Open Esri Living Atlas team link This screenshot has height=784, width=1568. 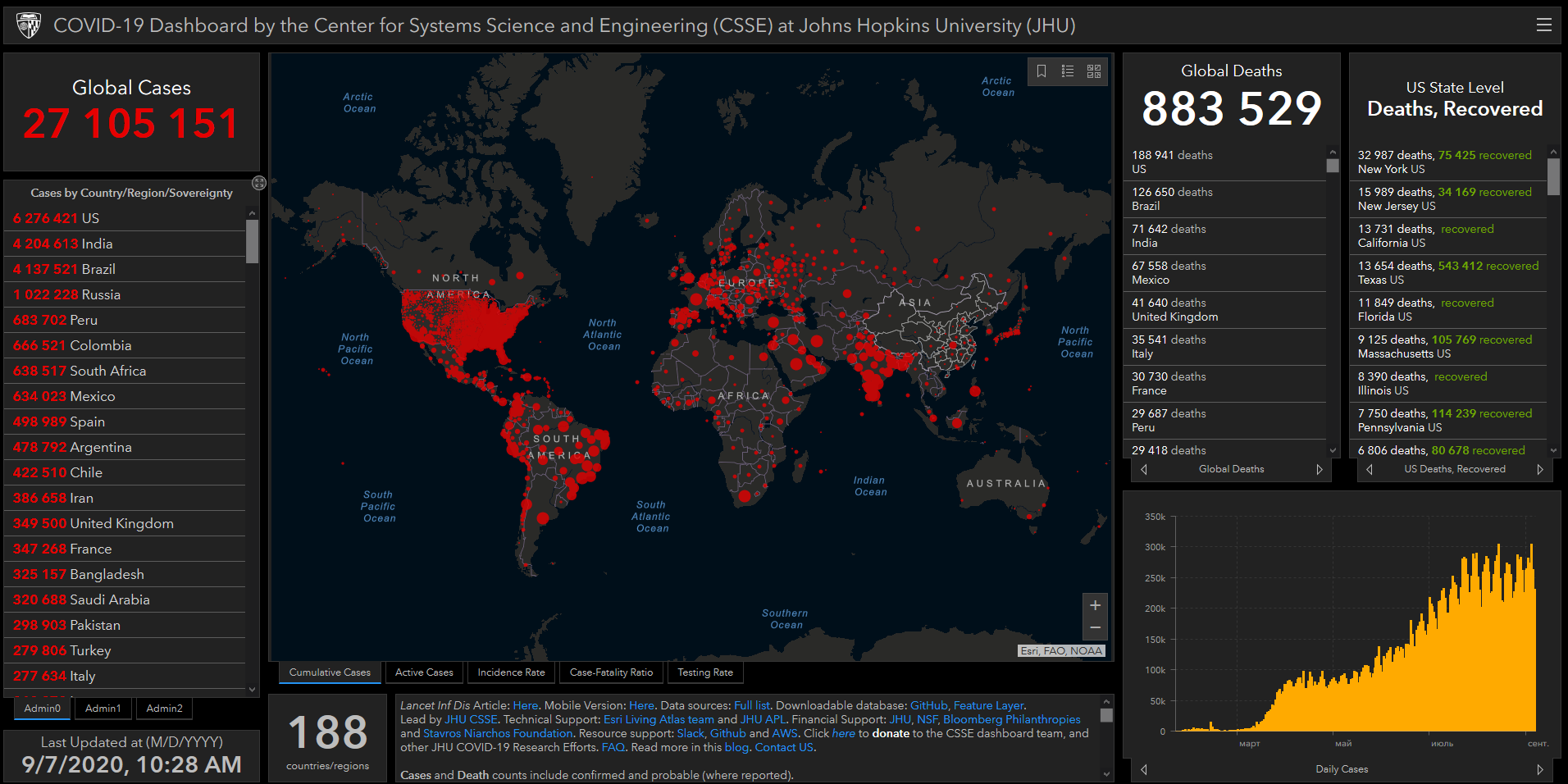tap(659, 719)
